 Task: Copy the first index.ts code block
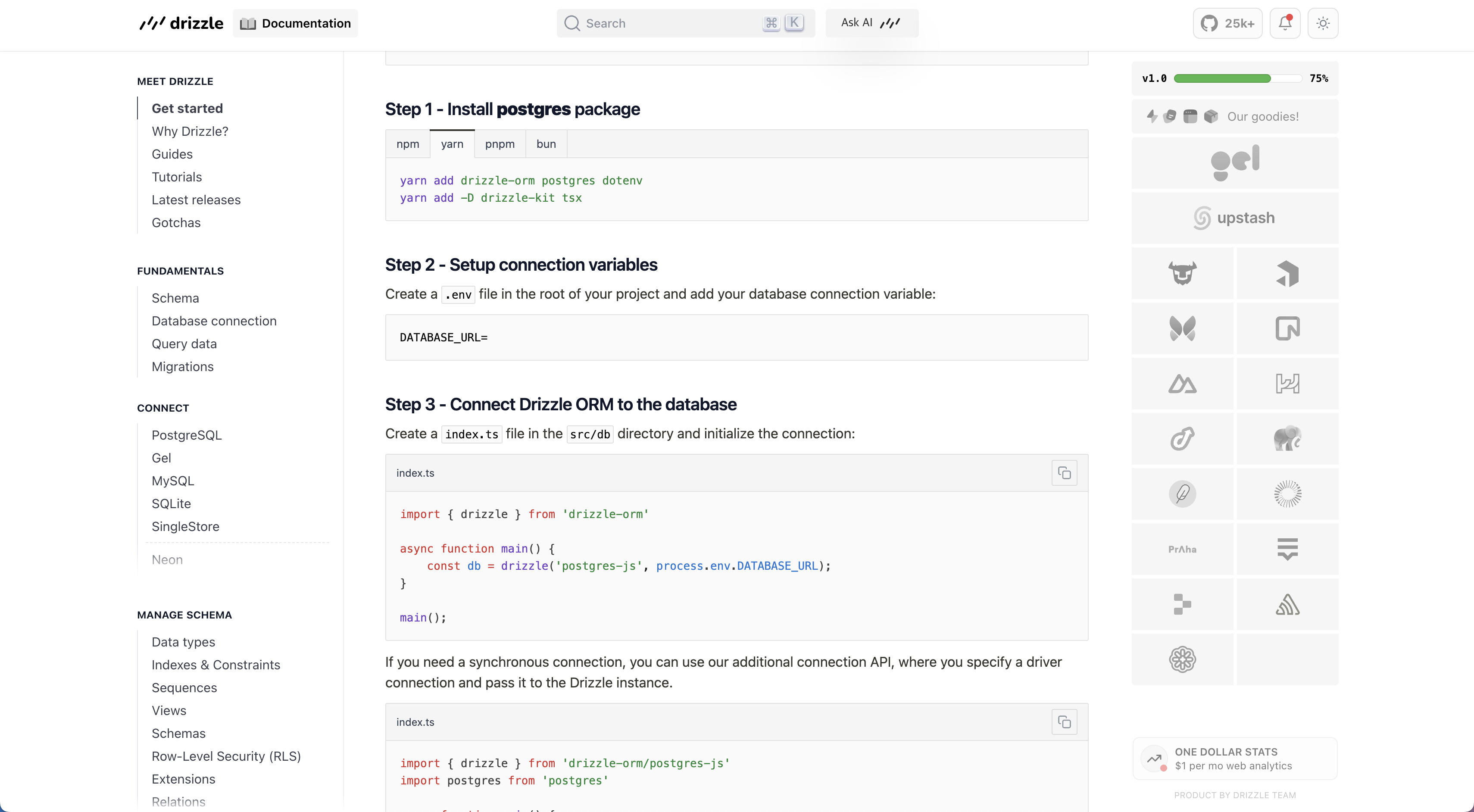pos(1064,473)
